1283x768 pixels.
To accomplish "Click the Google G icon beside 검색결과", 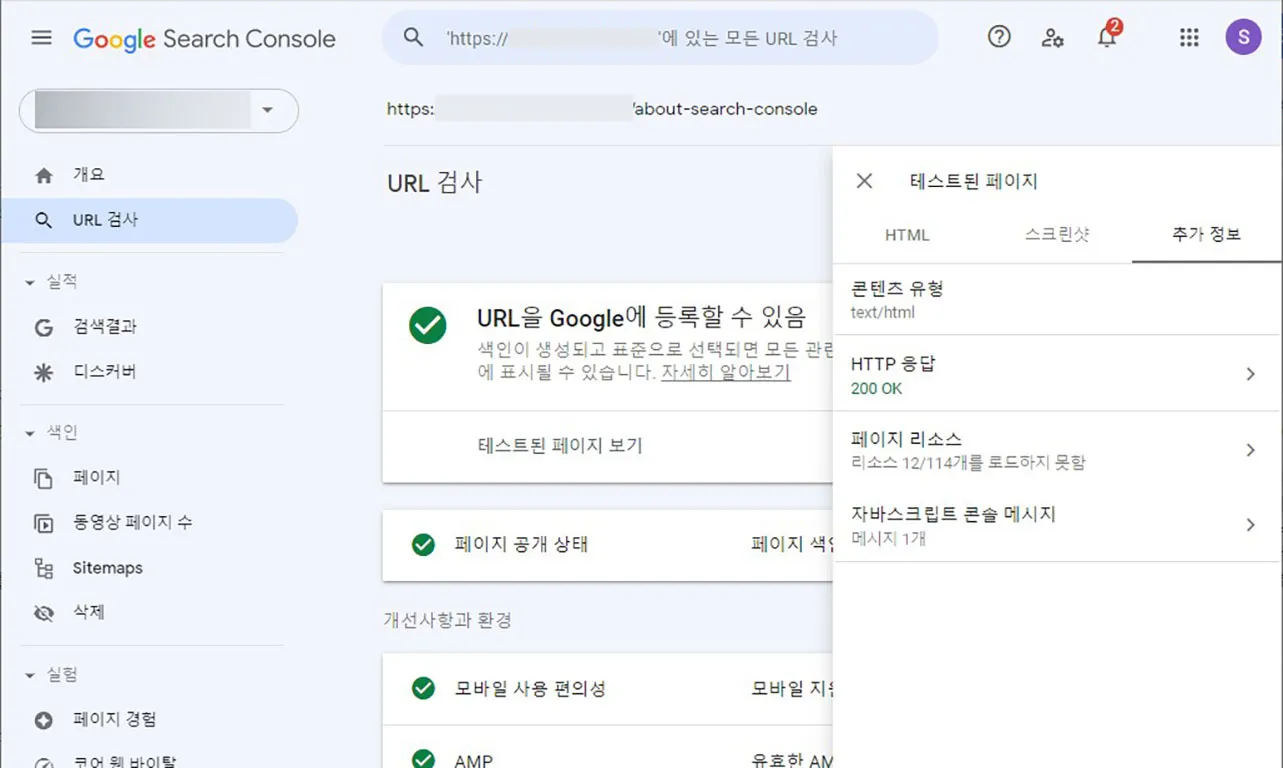I will click(43, 327).
